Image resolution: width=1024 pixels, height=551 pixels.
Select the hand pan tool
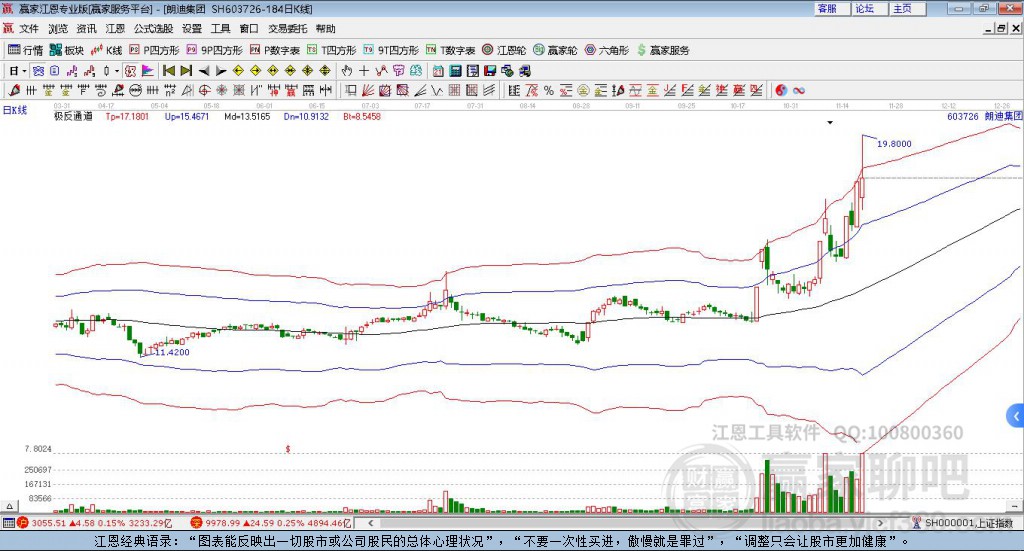(x=346, y=71)
